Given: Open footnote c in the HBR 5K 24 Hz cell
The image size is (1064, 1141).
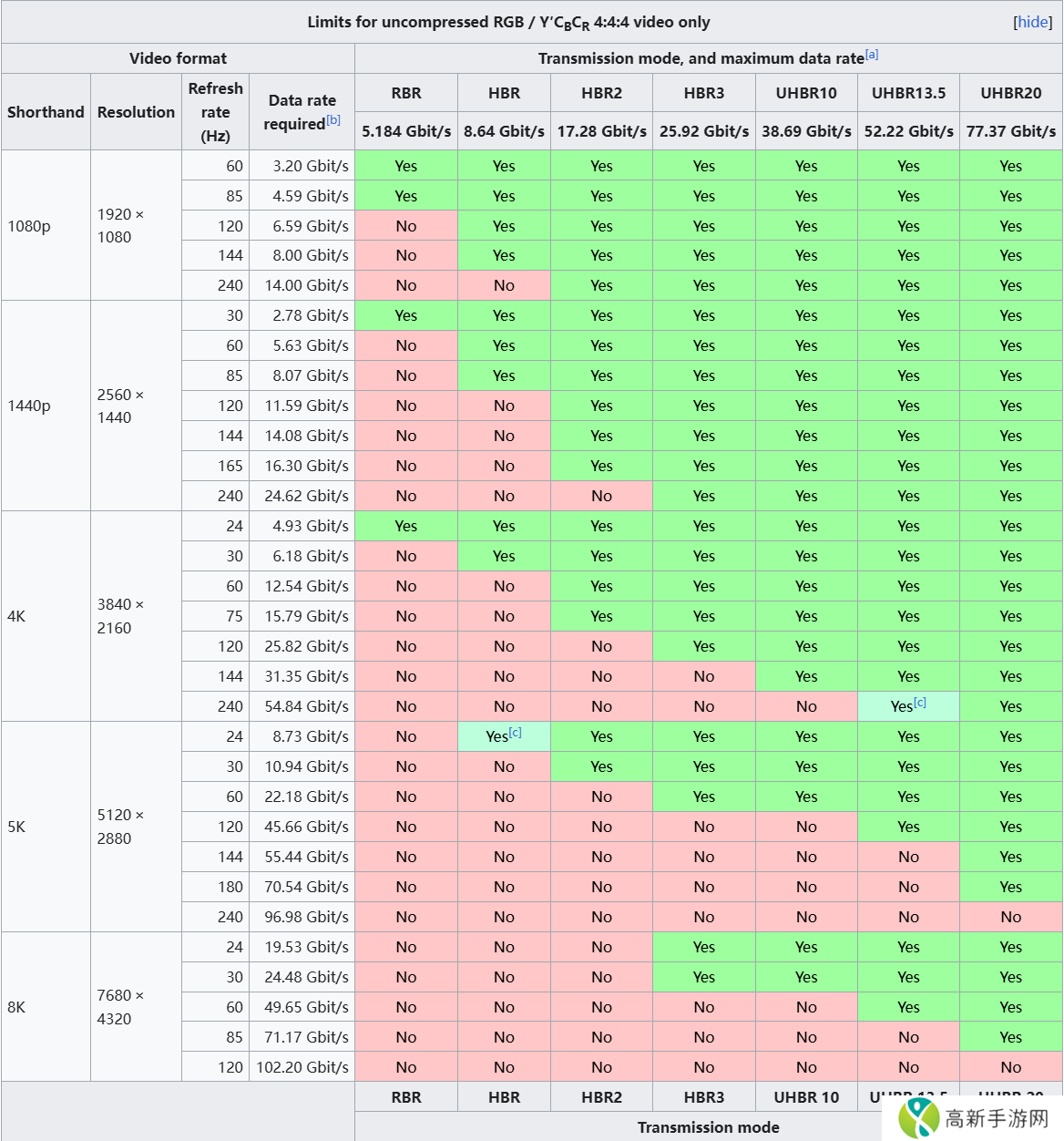Looking at the screenshot, I should pyautogui.click(x=516, y=733).
